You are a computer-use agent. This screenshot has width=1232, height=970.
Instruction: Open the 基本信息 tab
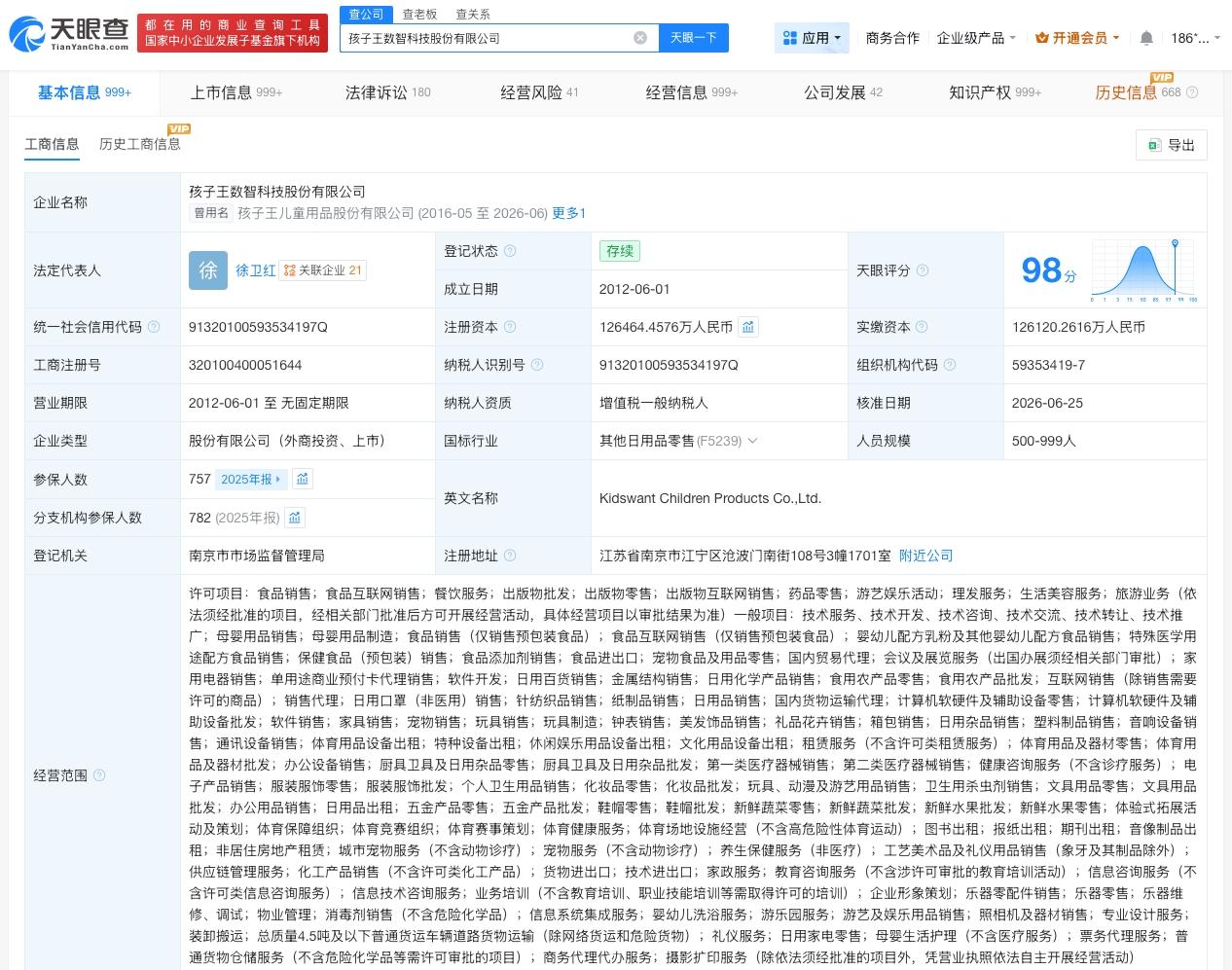click(x=84, y=92)
